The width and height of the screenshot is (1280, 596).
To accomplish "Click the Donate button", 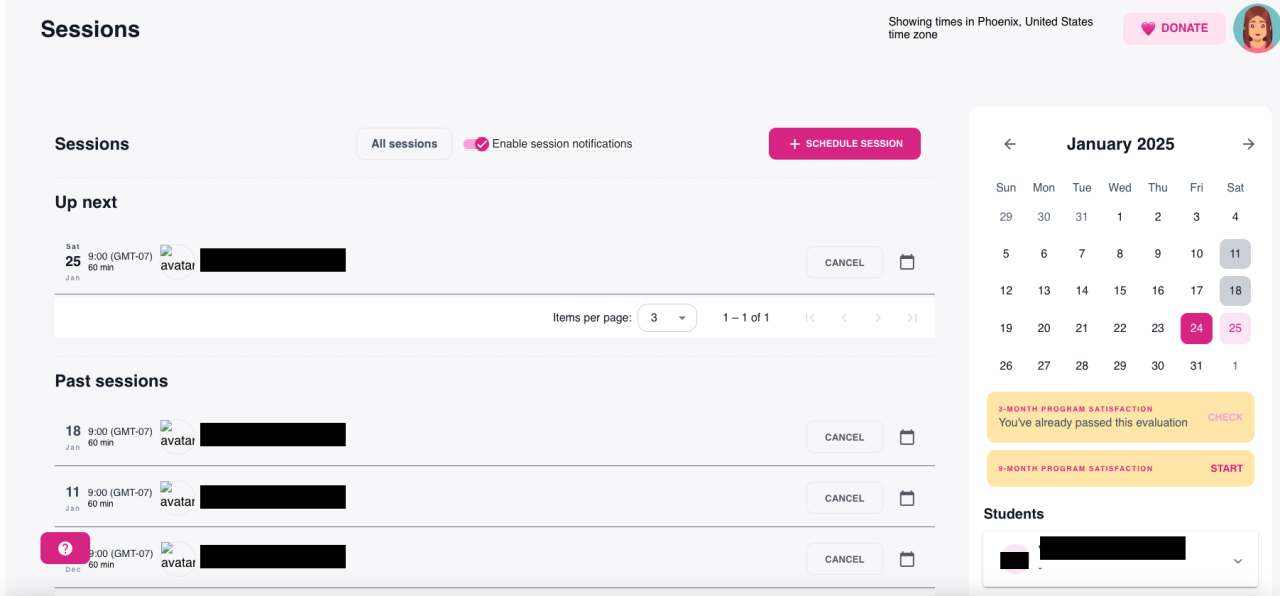I will coord(1174,28).
